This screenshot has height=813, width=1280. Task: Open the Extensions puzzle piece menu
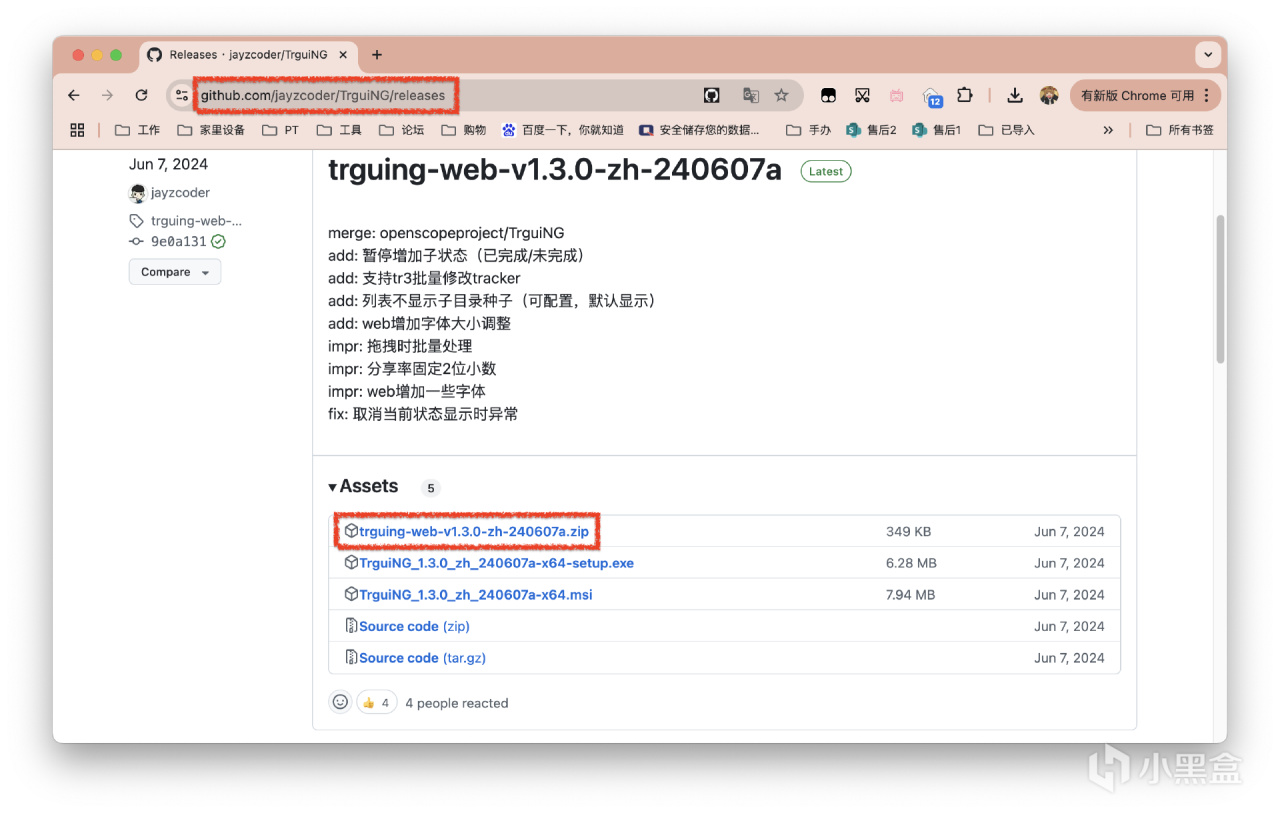pos(965,95)
